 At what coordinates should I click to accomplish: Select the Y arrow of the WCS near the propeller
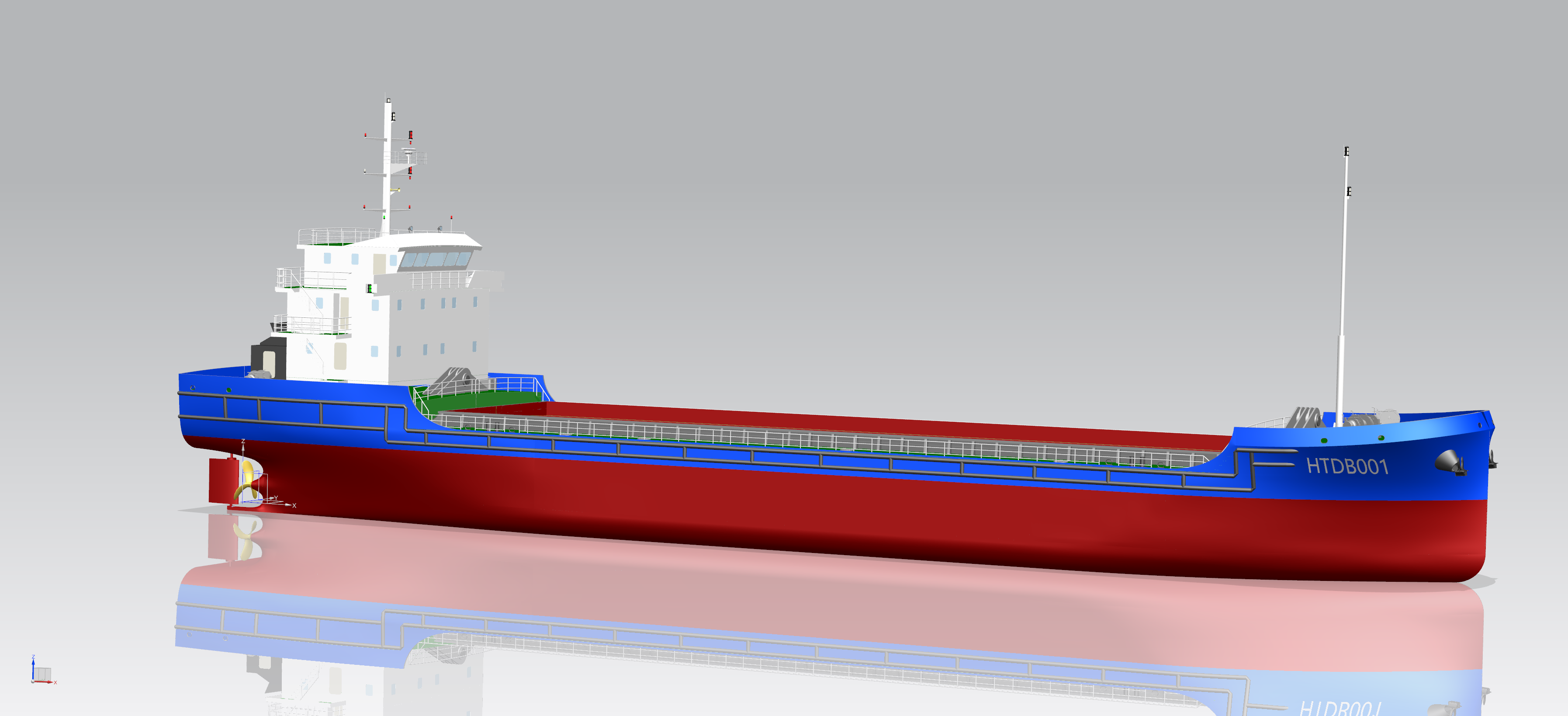click(271, 499)
